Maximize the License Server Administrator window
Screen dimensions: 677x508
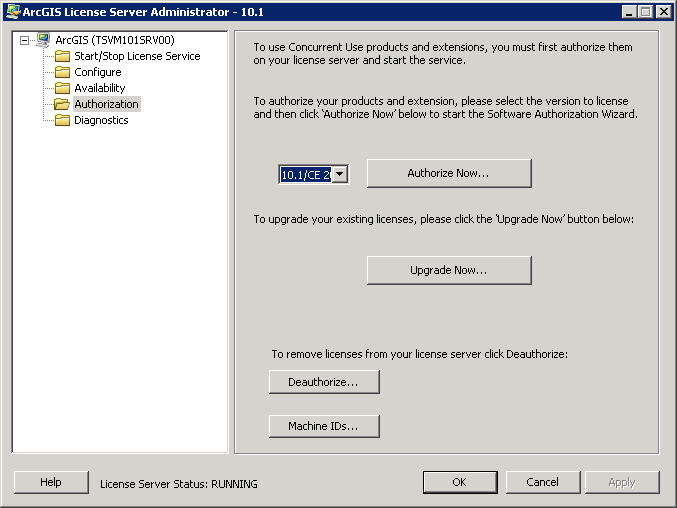tap(645, 12)
